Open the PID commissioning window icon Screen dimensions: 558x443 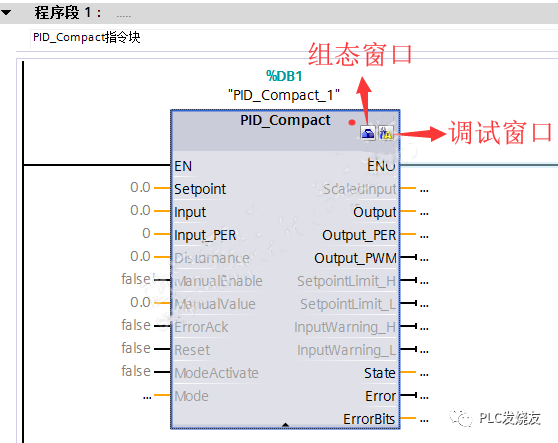[386, 133]
